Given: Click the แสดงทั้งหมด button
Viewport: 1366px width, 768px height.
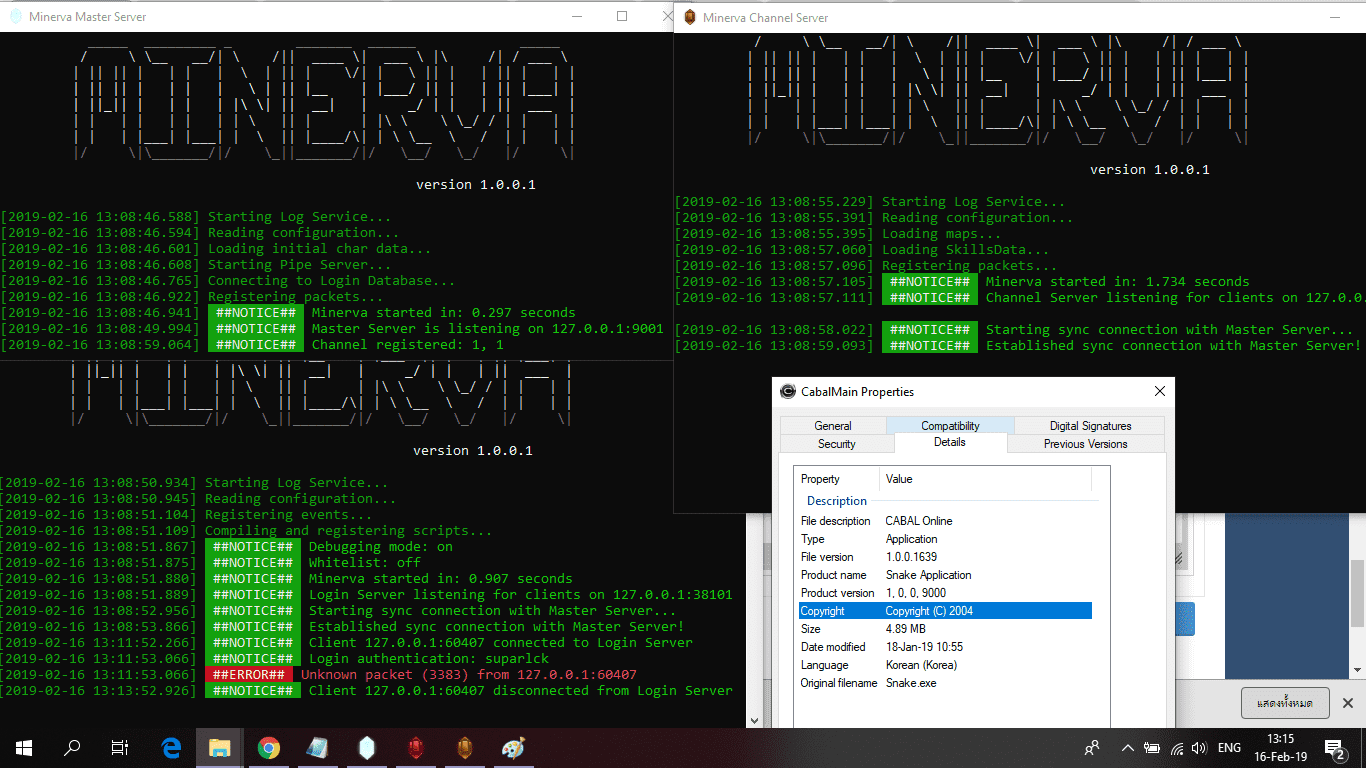Looking at the screenshot, I should [x=1285, y=703].
